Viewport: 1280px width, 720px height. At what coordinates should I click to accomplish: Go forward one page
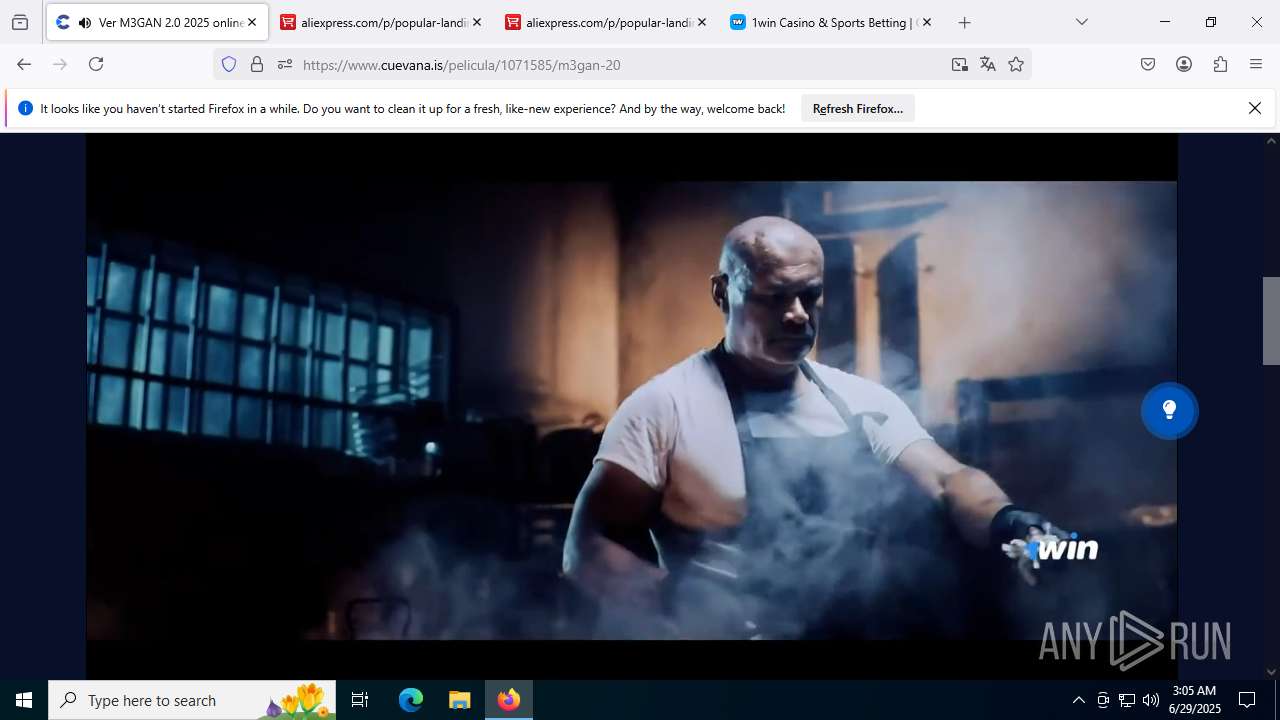[60, 64]
